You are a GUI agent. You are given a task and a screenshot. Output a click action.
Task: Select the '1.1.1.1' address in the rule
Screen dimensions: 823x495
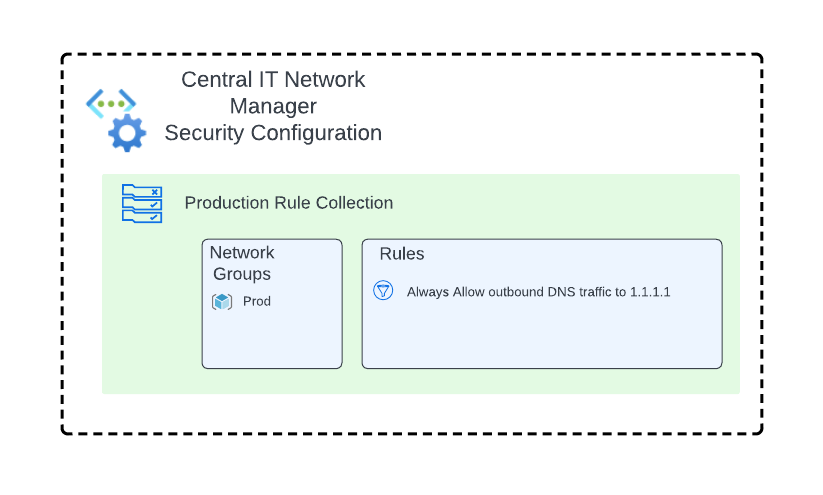point(650,292)
